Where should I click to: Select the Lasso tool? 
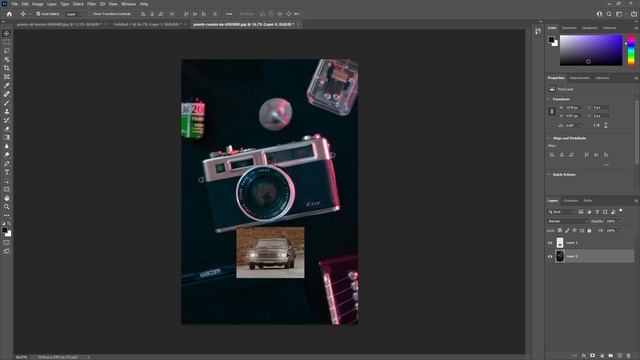click(7, 51)
